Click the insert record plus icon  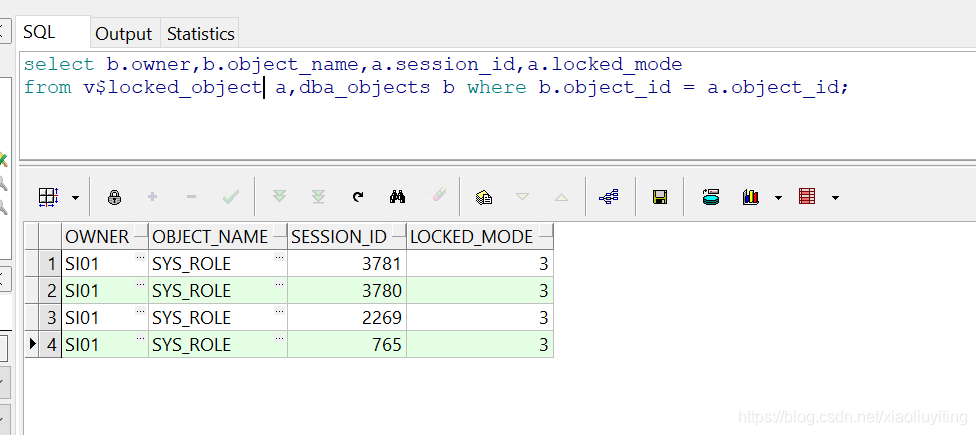(x=152, y=197)
